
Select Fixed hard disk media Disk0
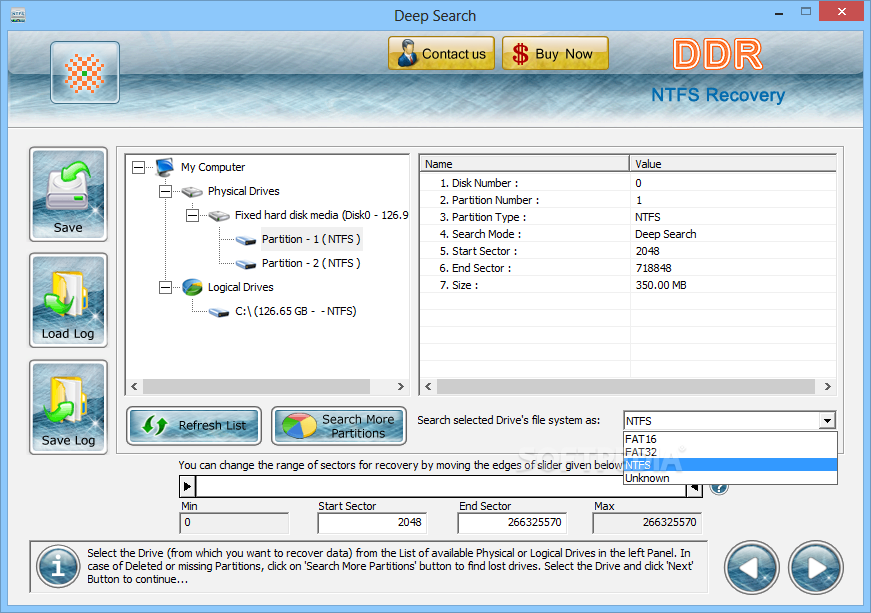tap(322, 215)
